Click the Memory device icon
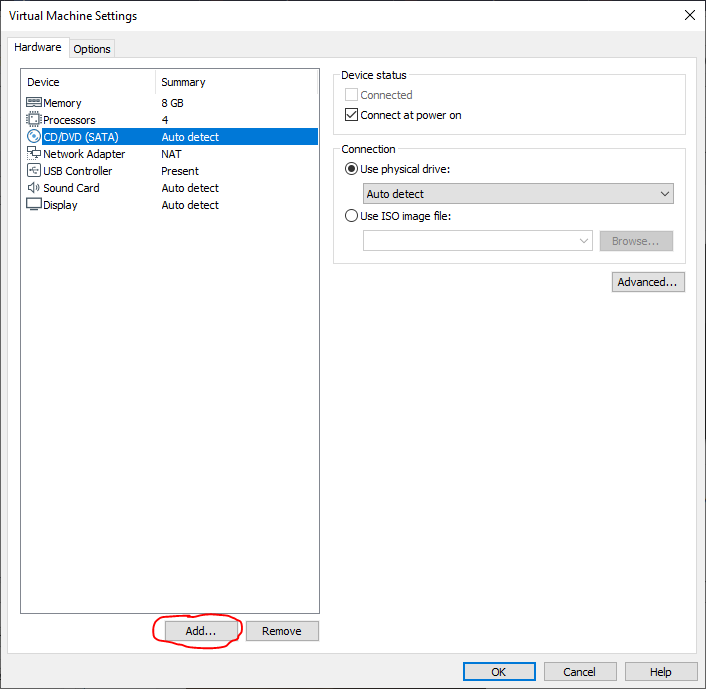Image resolution: width=706 pixels, height=689 pixels. [x=34, y=103]
